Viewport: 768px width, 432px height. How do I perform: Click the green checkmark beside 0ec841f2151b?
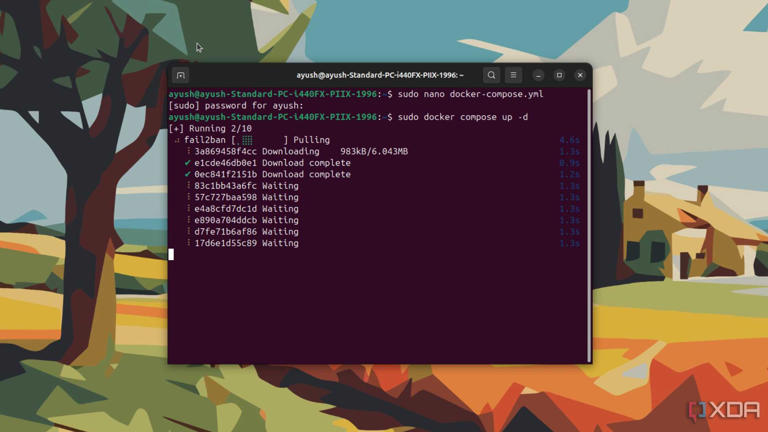click(188, 174)
